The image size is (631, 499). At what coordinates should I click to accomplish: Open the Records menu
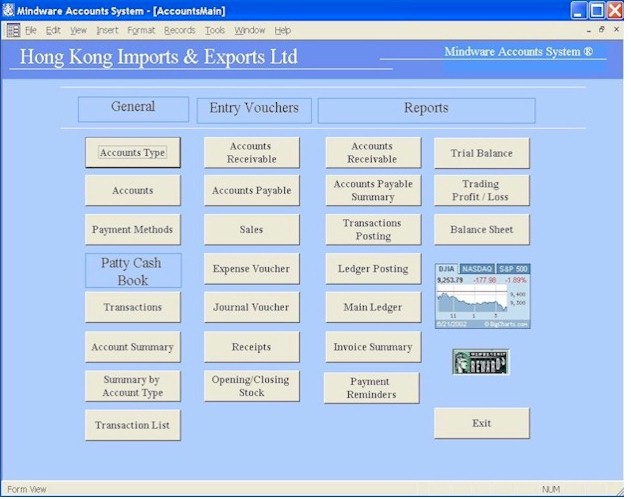(x=179, y=31)
